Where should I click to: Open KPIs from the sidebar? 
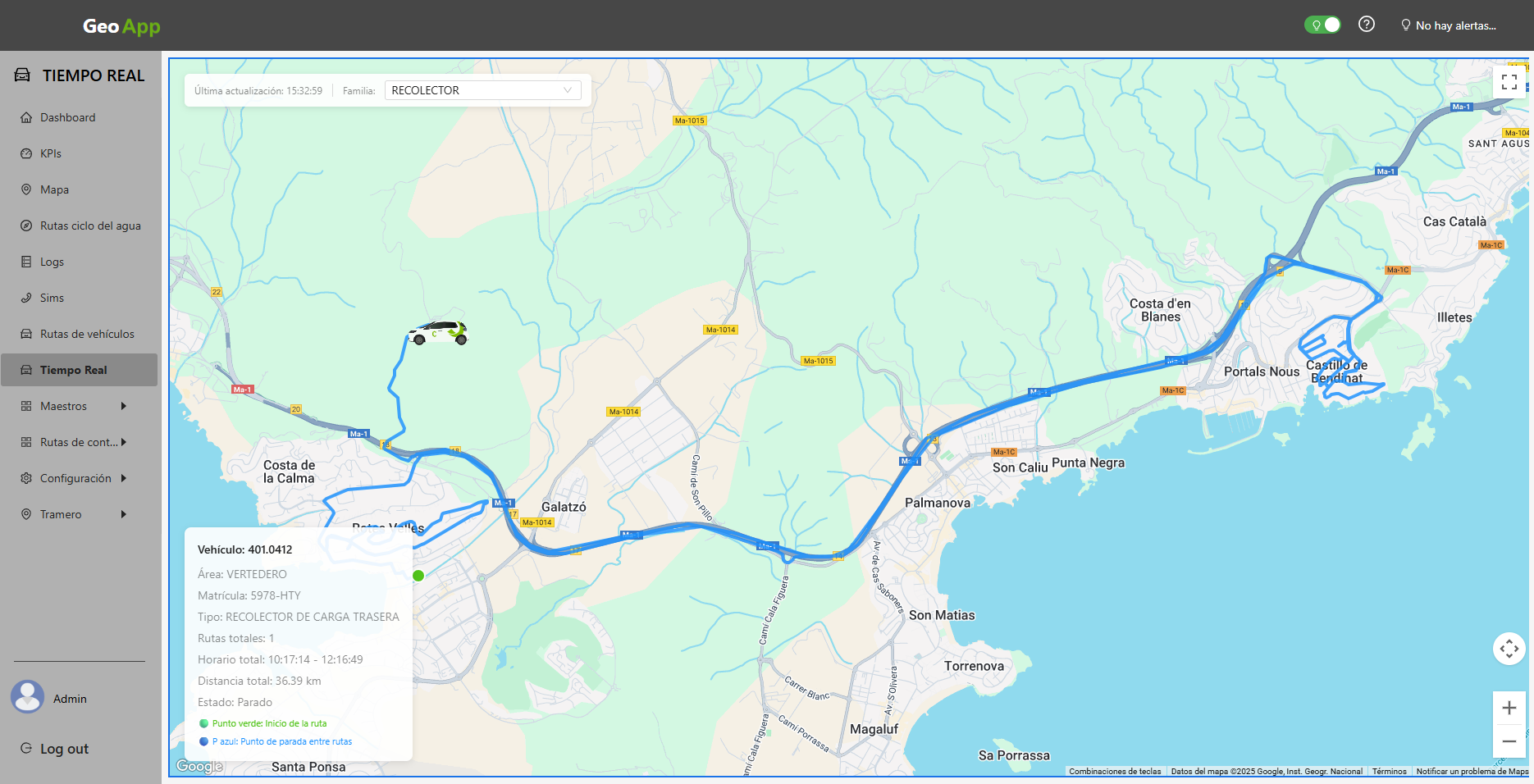tap(51, 153)
